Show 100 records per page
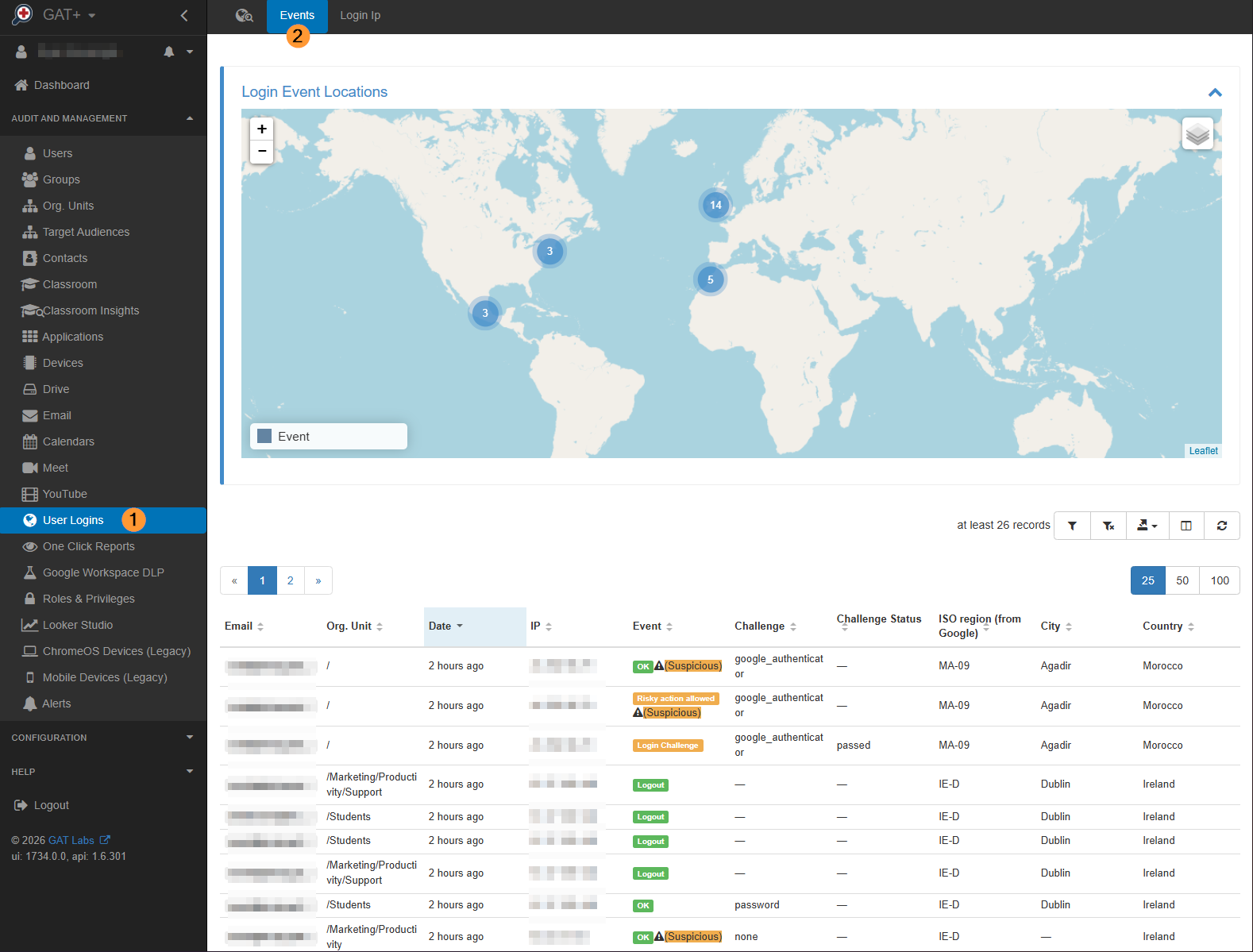Screen dimensions: 1253x952 click(x=1220, y=580)
